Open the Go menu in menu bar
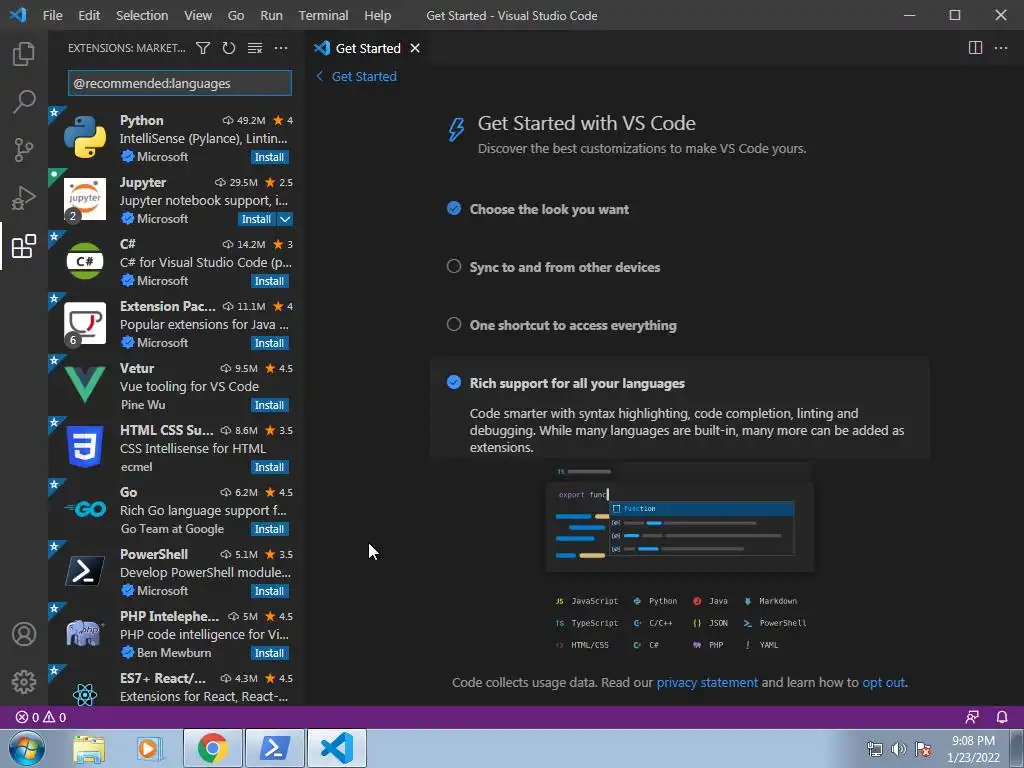Image resolution: width=1024 pixels, height=768 pixels. click(236, 15)
